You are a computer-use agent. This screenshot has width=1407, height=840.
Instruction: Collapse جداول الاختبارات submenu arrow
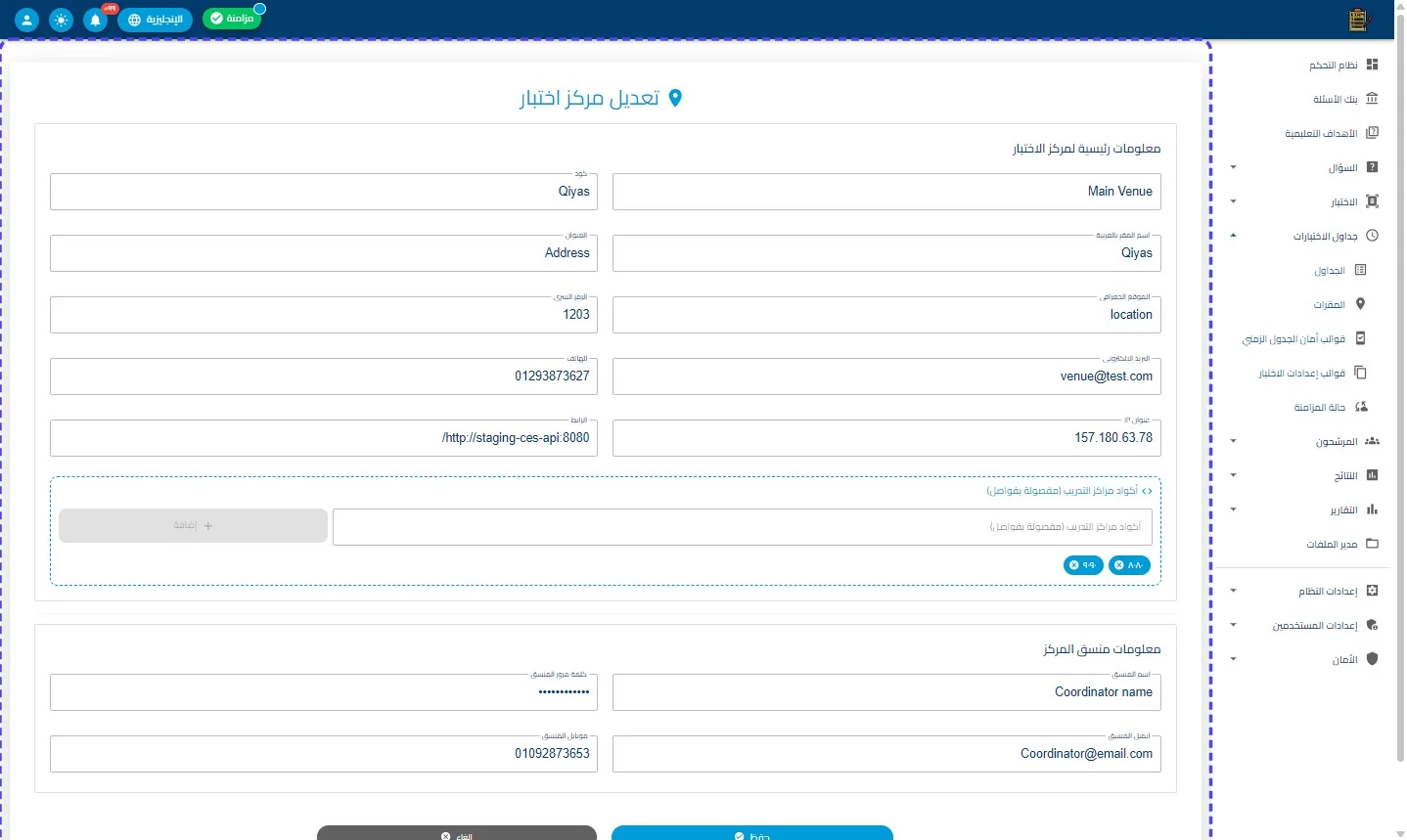(x=1233, y=236)
